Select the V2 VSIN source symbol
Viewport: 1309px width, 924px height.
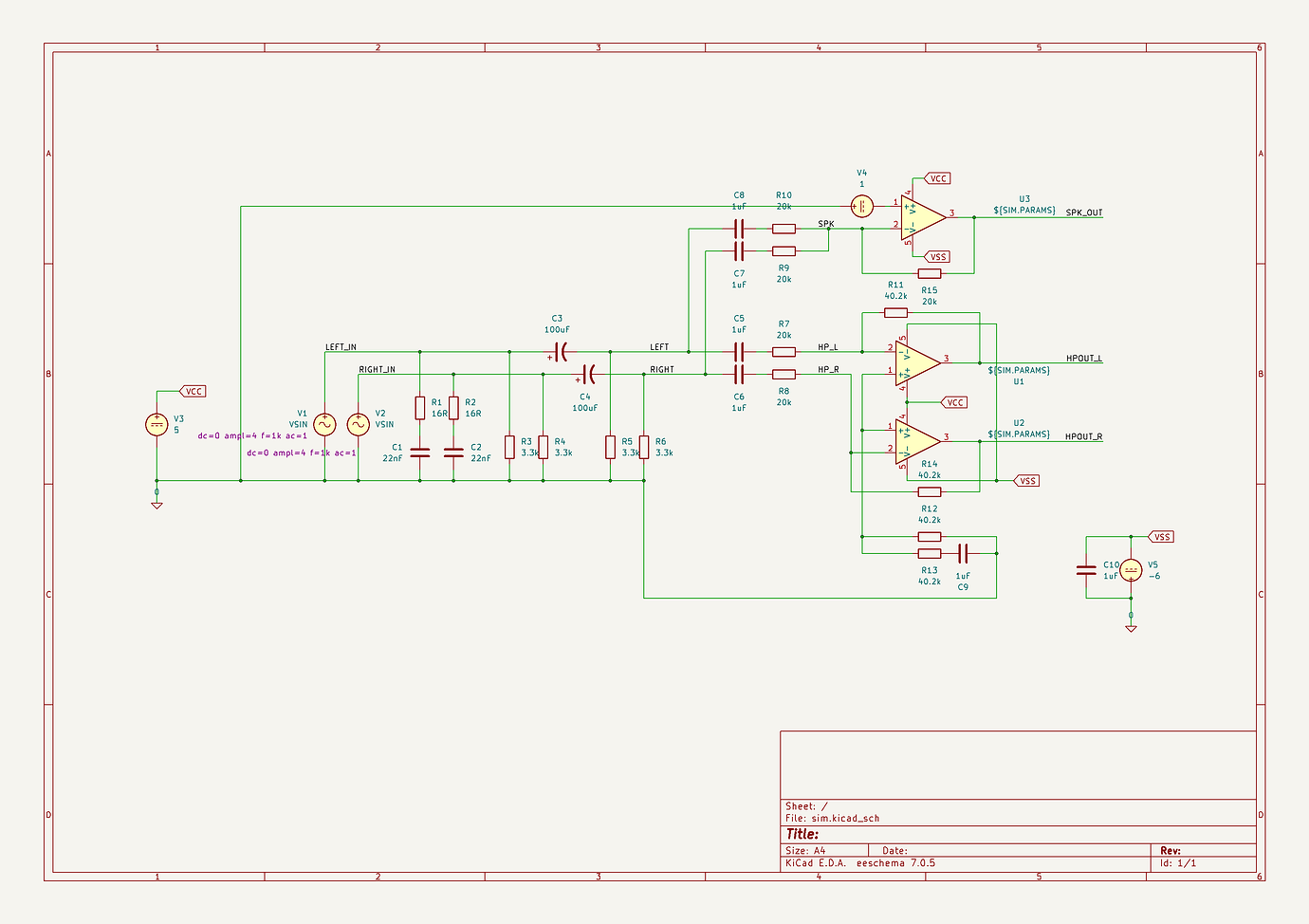tap(358, 424)
